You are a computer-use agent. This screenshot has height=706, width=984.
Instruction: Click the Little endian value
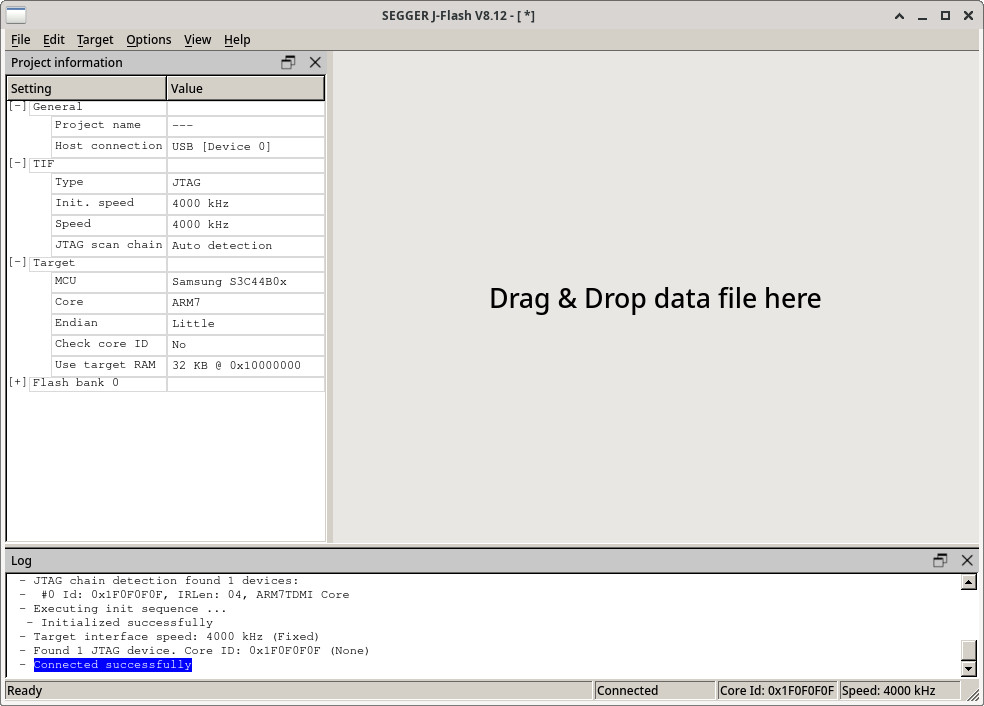tap(246, 324)
